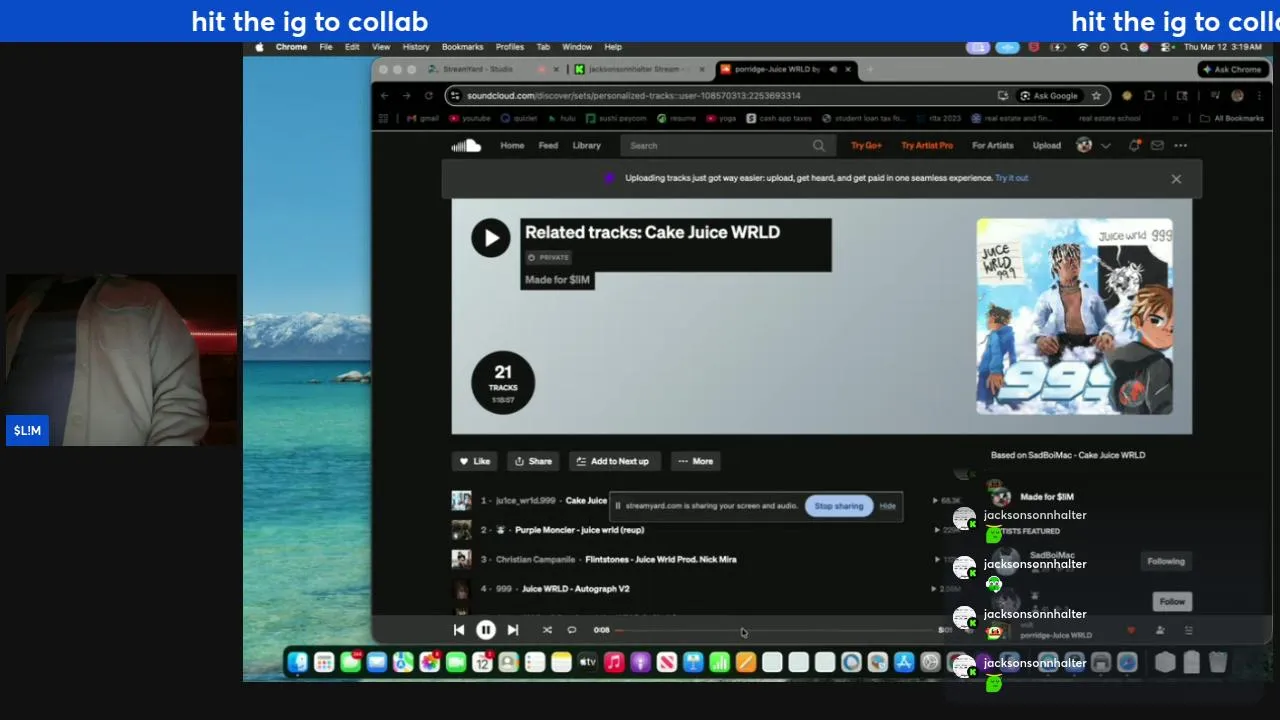
Task: Bookmark this page with star icon
Action: tap(1097, 96)
